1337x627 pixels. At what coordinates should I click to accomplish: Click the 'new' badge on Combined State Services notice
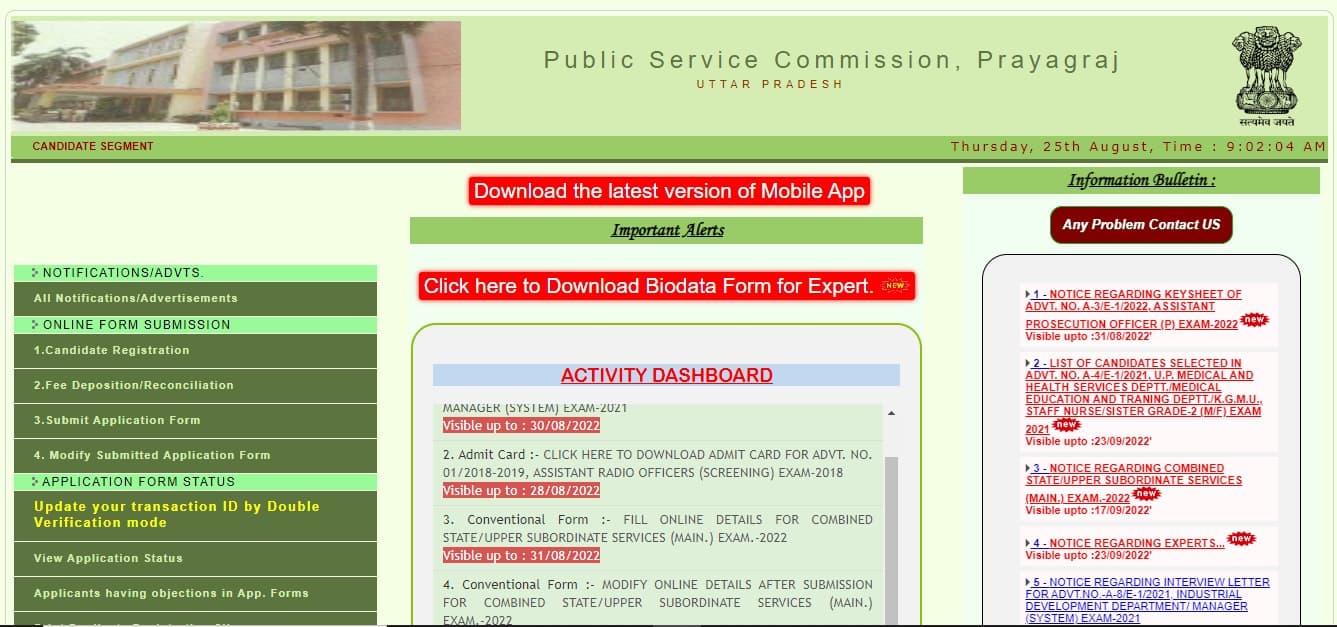[x=1145, y=494]
